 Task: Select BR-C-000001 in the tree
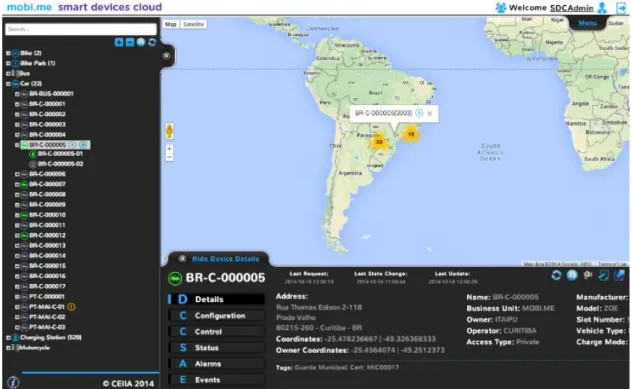(x=47, y=104)
